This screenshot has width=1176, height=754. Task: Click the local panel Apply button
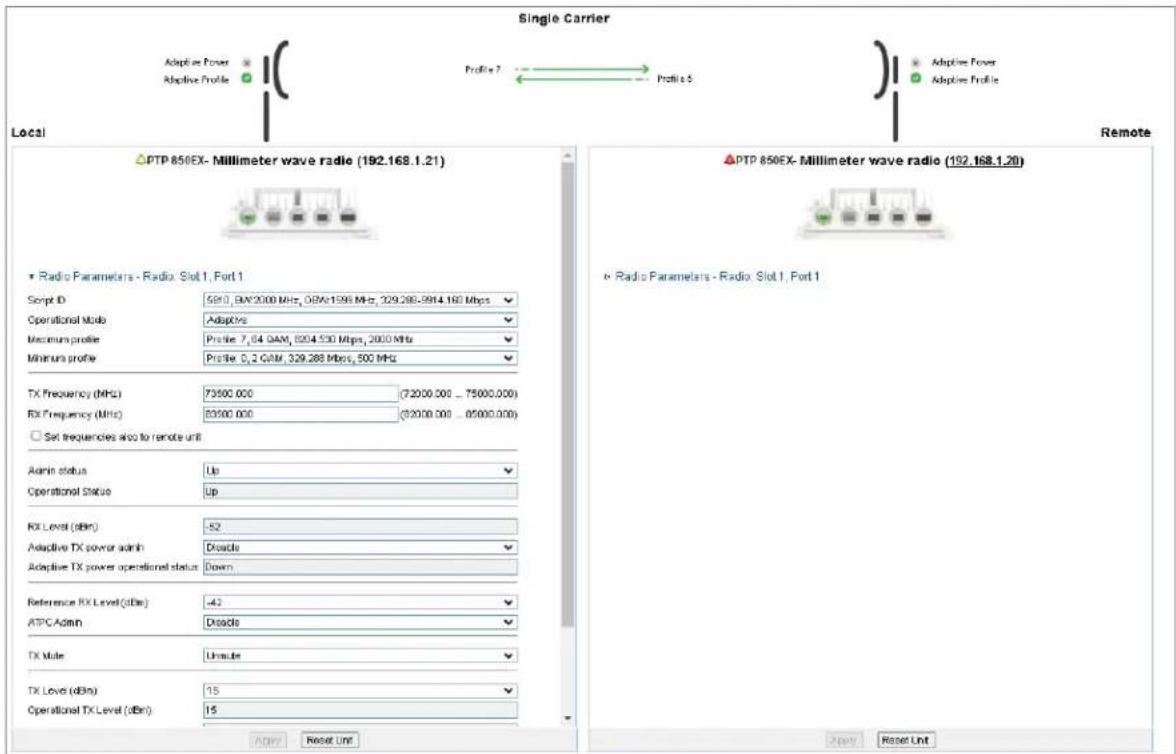268,740
